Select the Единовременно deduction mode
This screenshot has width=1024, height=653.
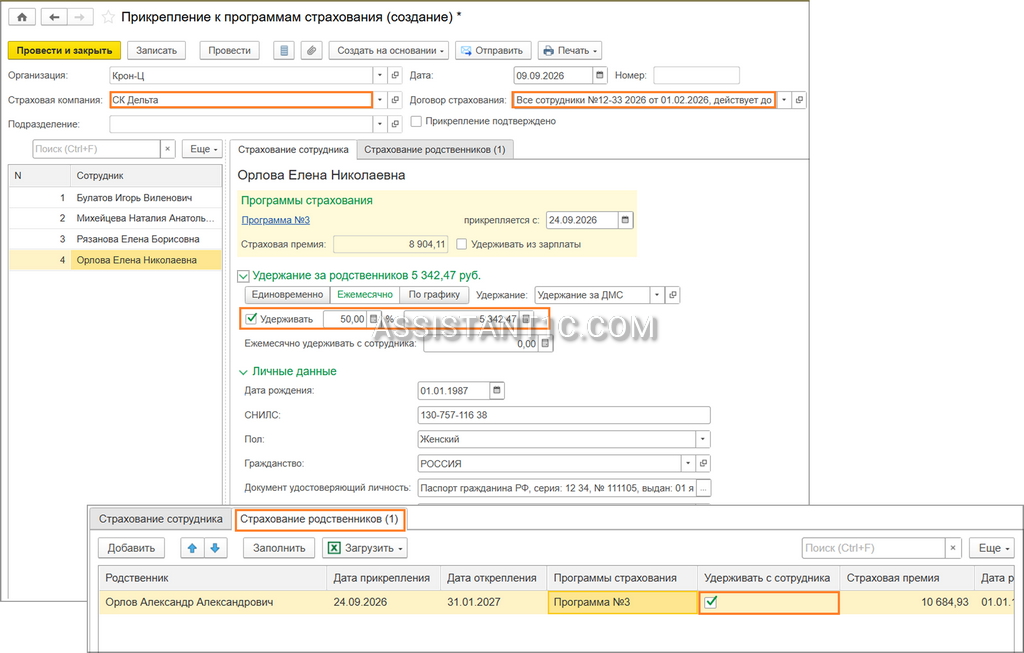click(x=287, y=295)
